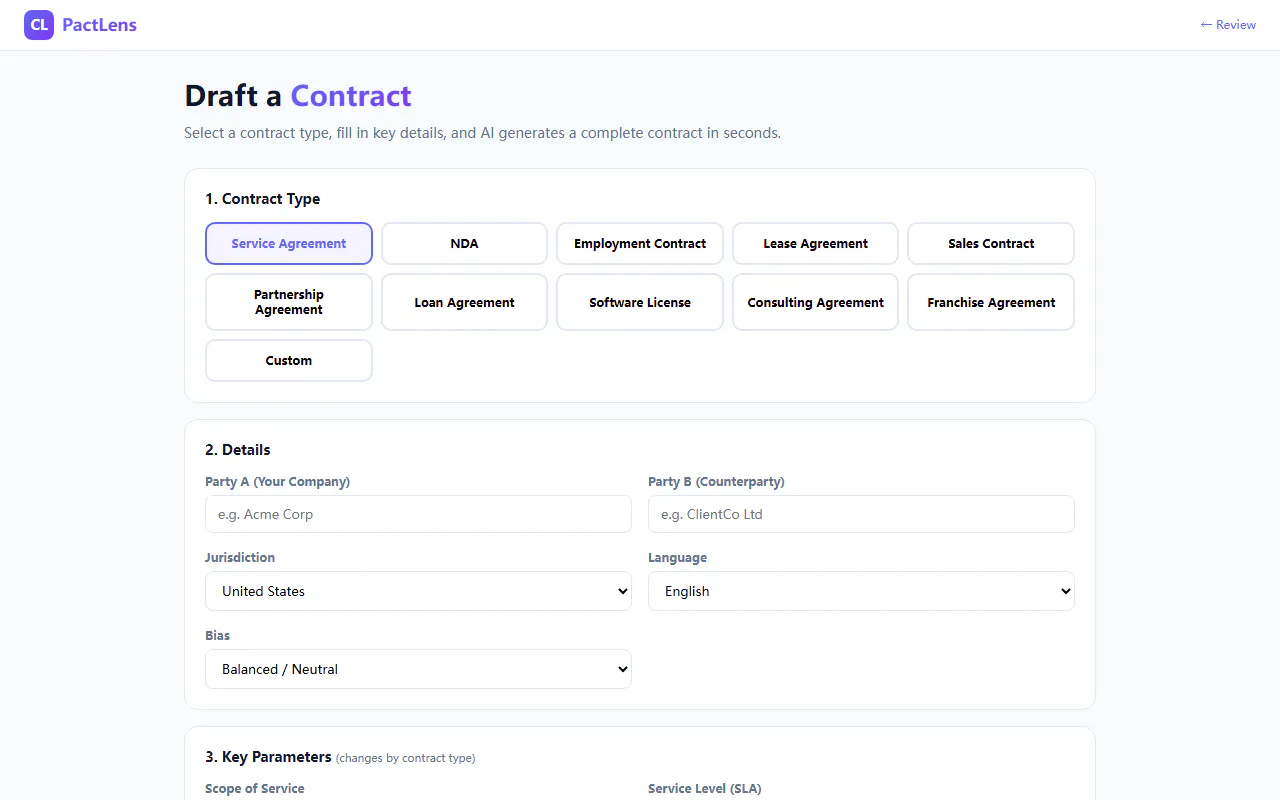Select the Service Agreement contract type
The width and height of the screenshot is (1280, 800).
[289, 243]
